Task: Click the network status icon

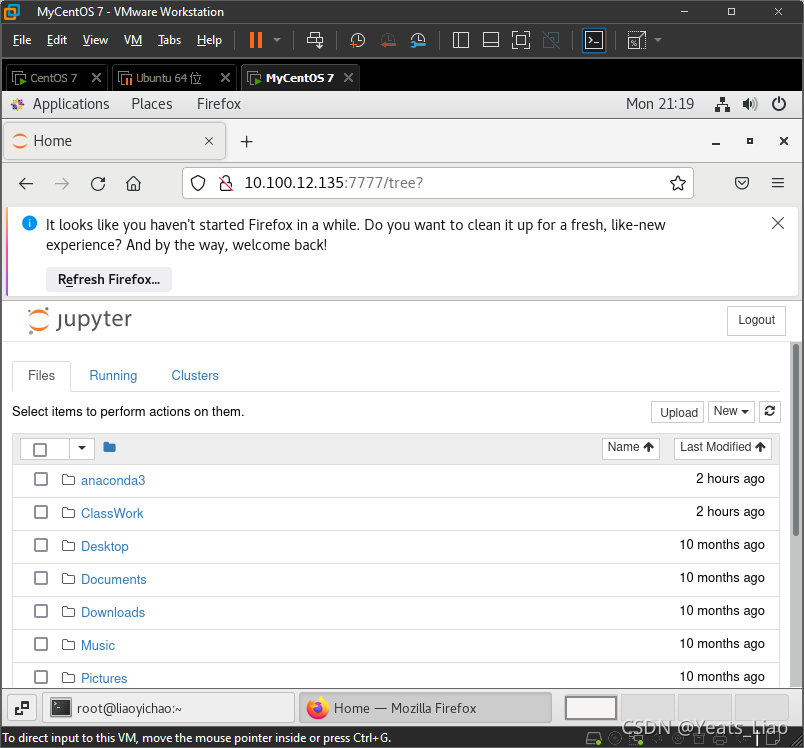Action: (722, 105)
